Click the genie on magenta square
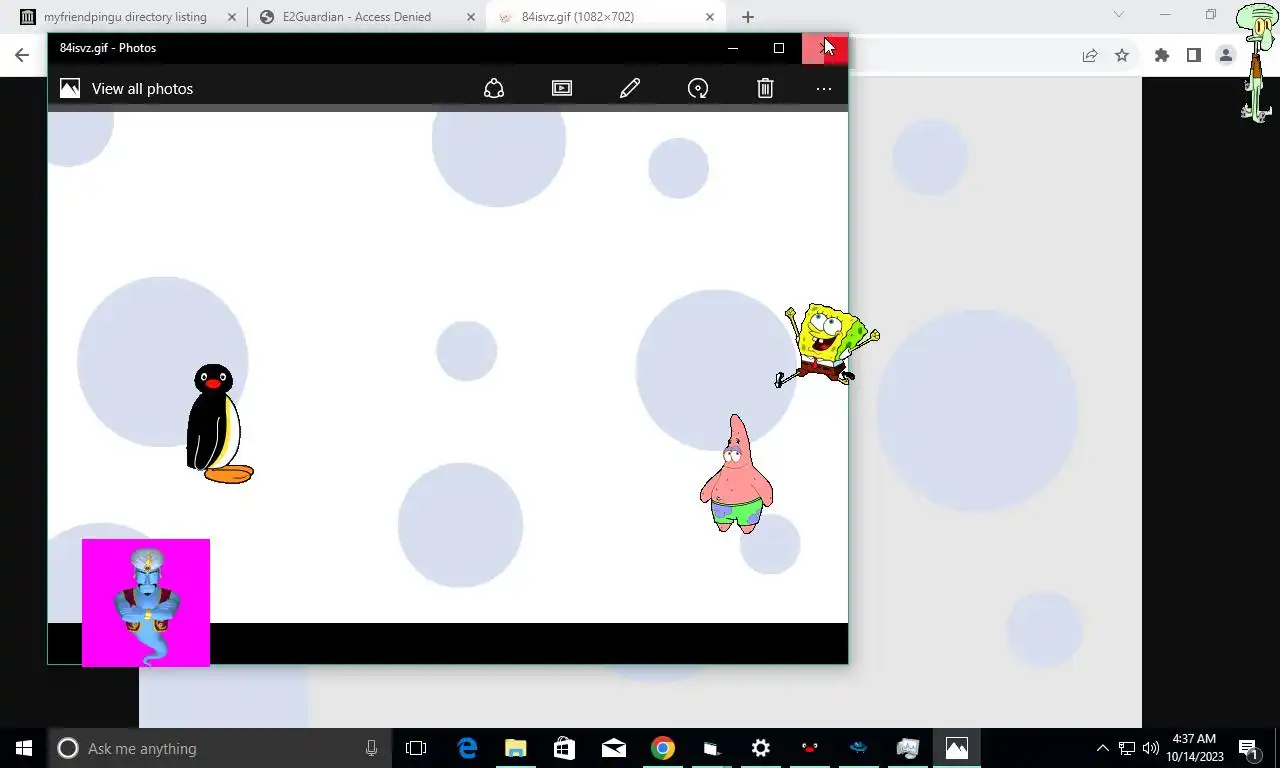Image resolution: width=1280 pixels, height=768 pixels. tap(146, 602)
